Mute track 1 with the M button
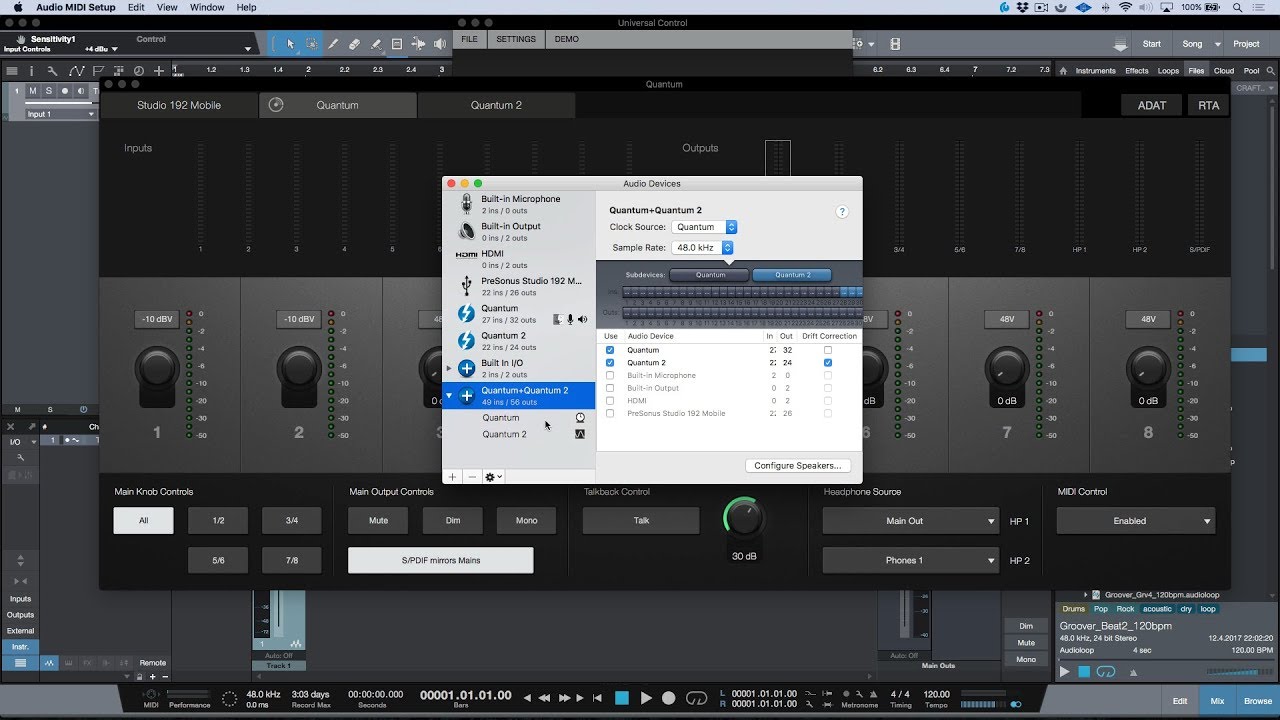 tap(33, 91)
